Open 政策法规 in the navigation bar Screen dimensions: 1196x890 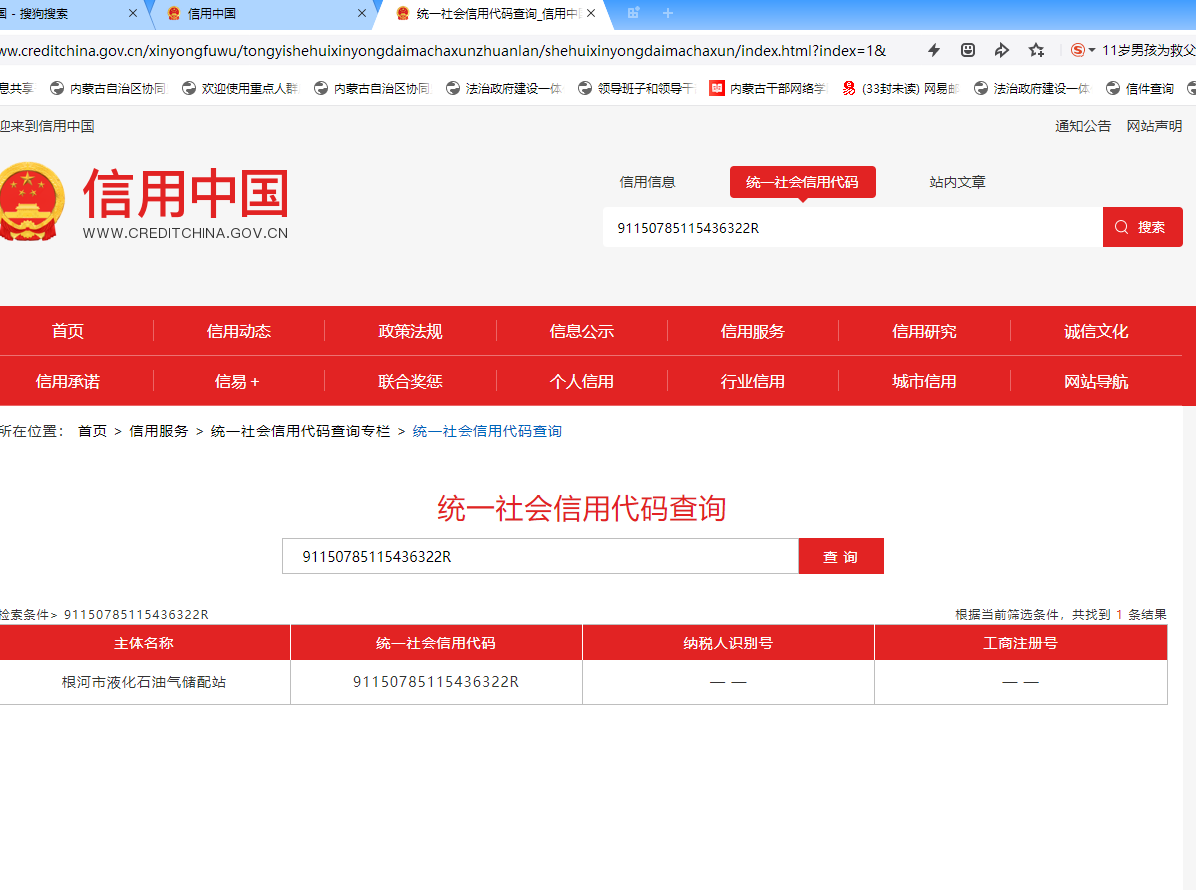(x=410, y=331)
